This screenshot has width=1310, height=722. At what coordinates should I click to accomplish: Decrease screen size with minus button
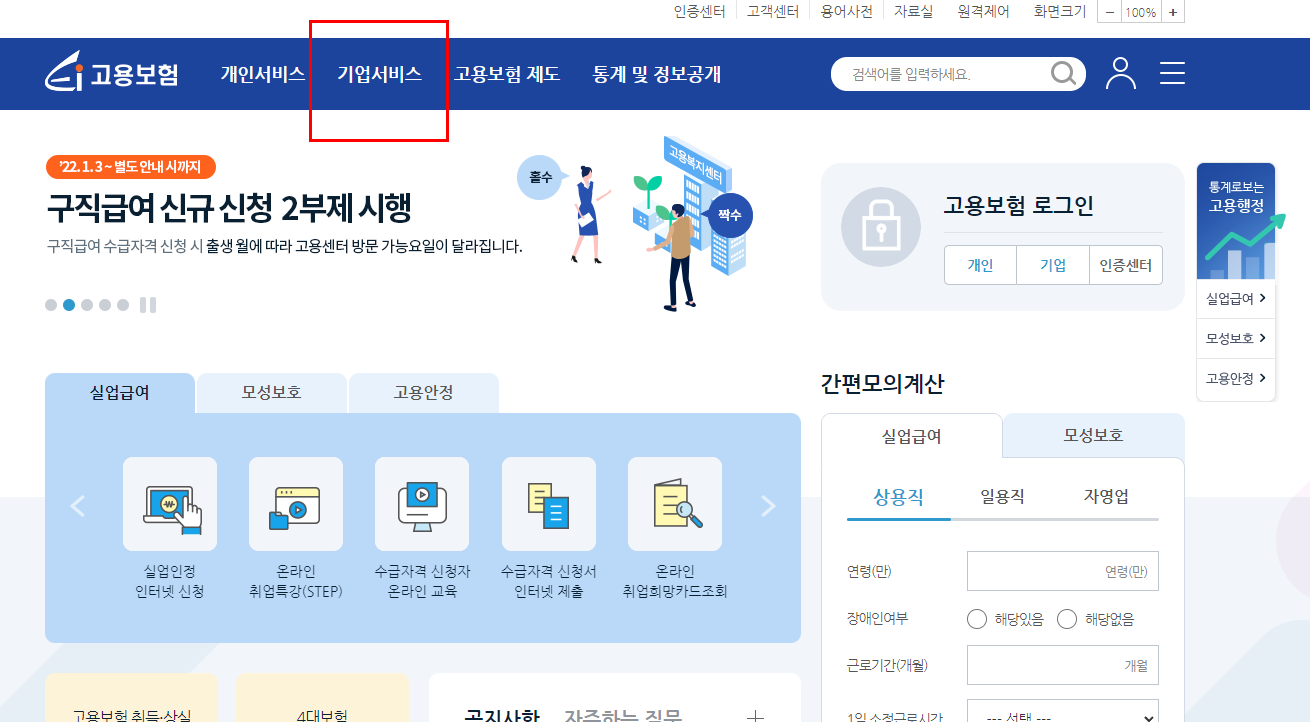pos(1108,12)
